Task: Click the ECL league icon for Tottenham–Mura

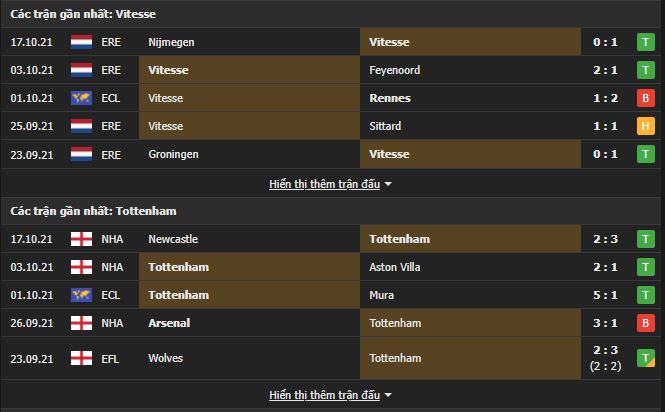Action: tap(81, 295)
